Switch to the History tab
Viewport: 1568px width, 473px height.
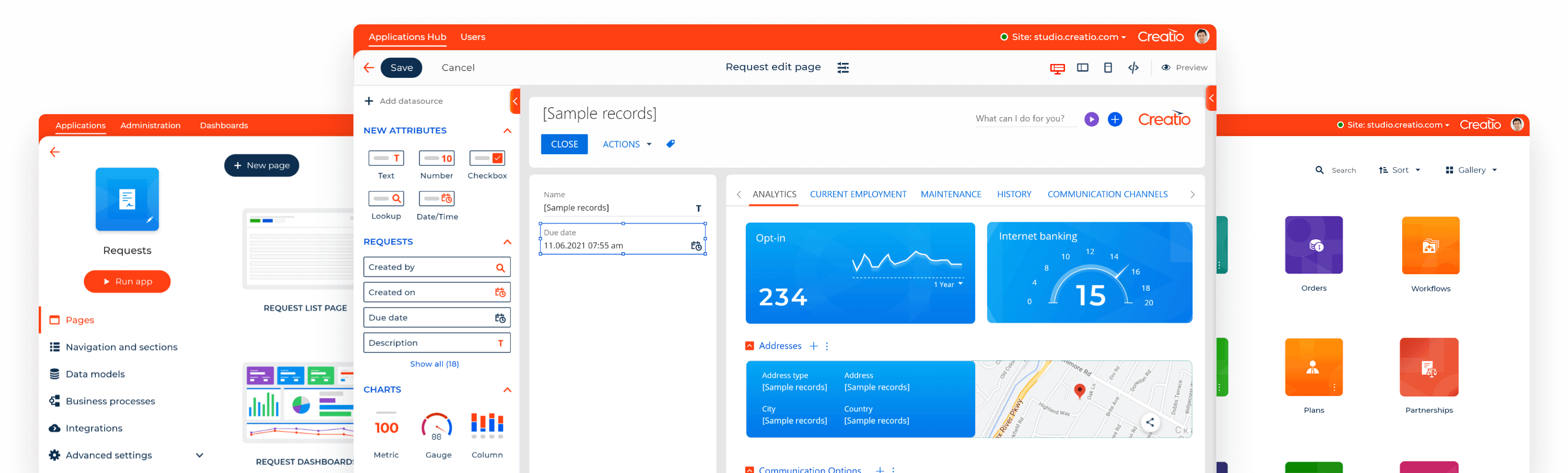[x=1013, y=194]
